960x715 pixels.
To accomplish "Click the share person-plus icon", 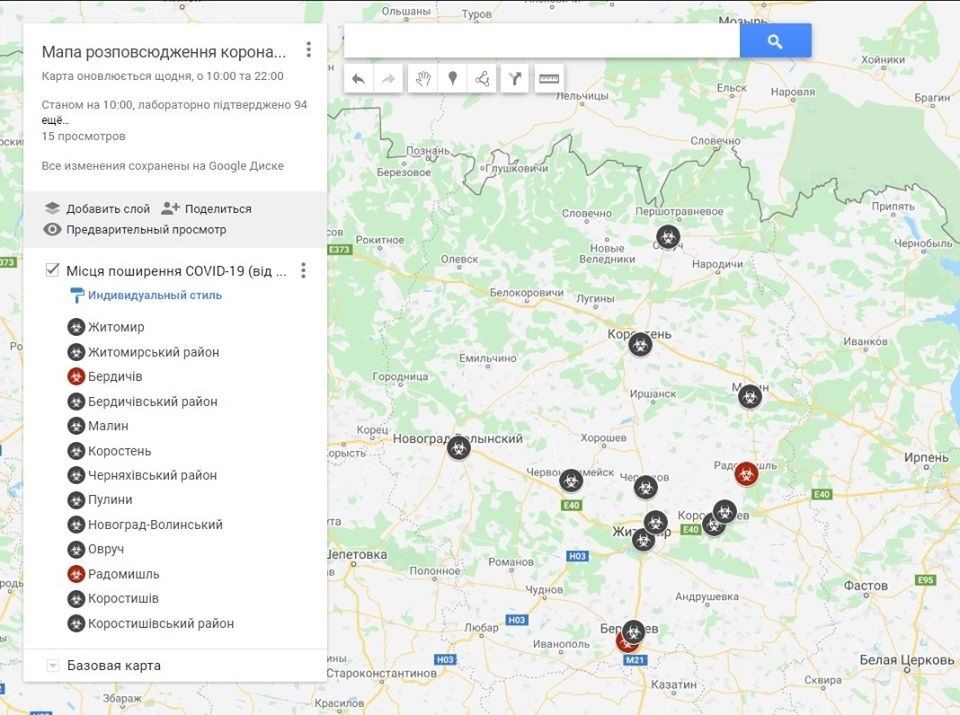I will coord(170,208).
